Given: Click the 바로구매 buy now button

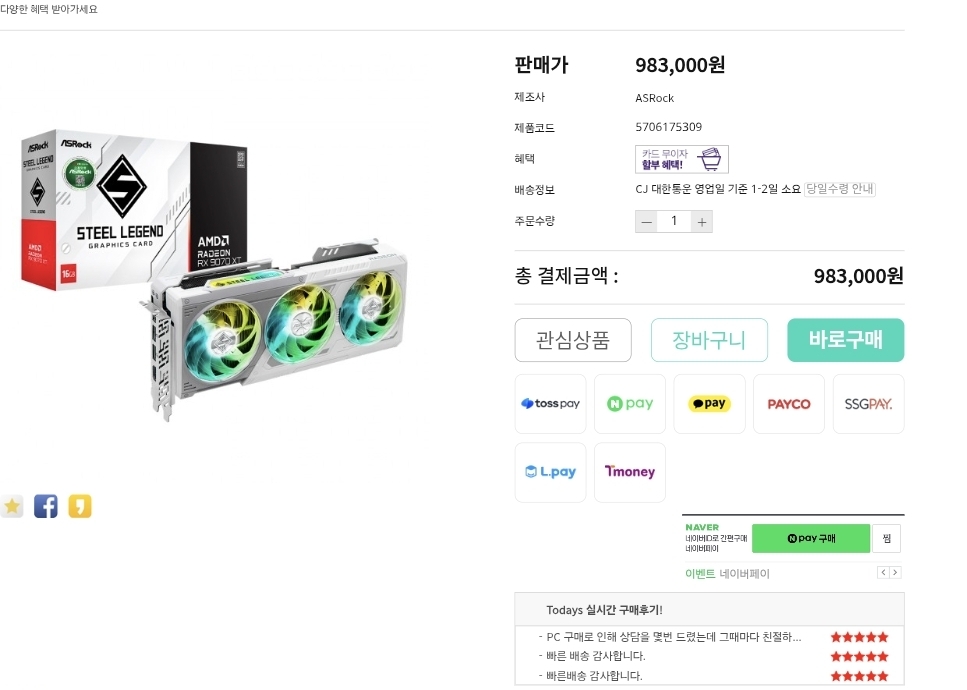Looking at the screenshot, I should tap(845, 340).
